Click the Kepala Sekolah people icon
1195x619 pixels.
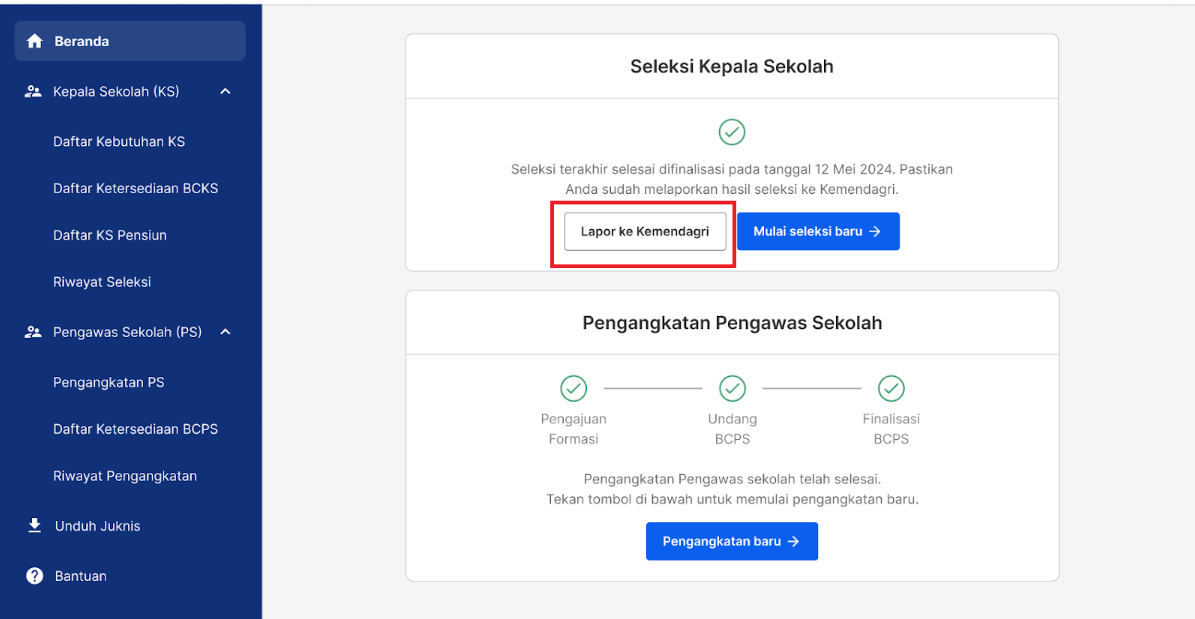[x=33, y=91]
